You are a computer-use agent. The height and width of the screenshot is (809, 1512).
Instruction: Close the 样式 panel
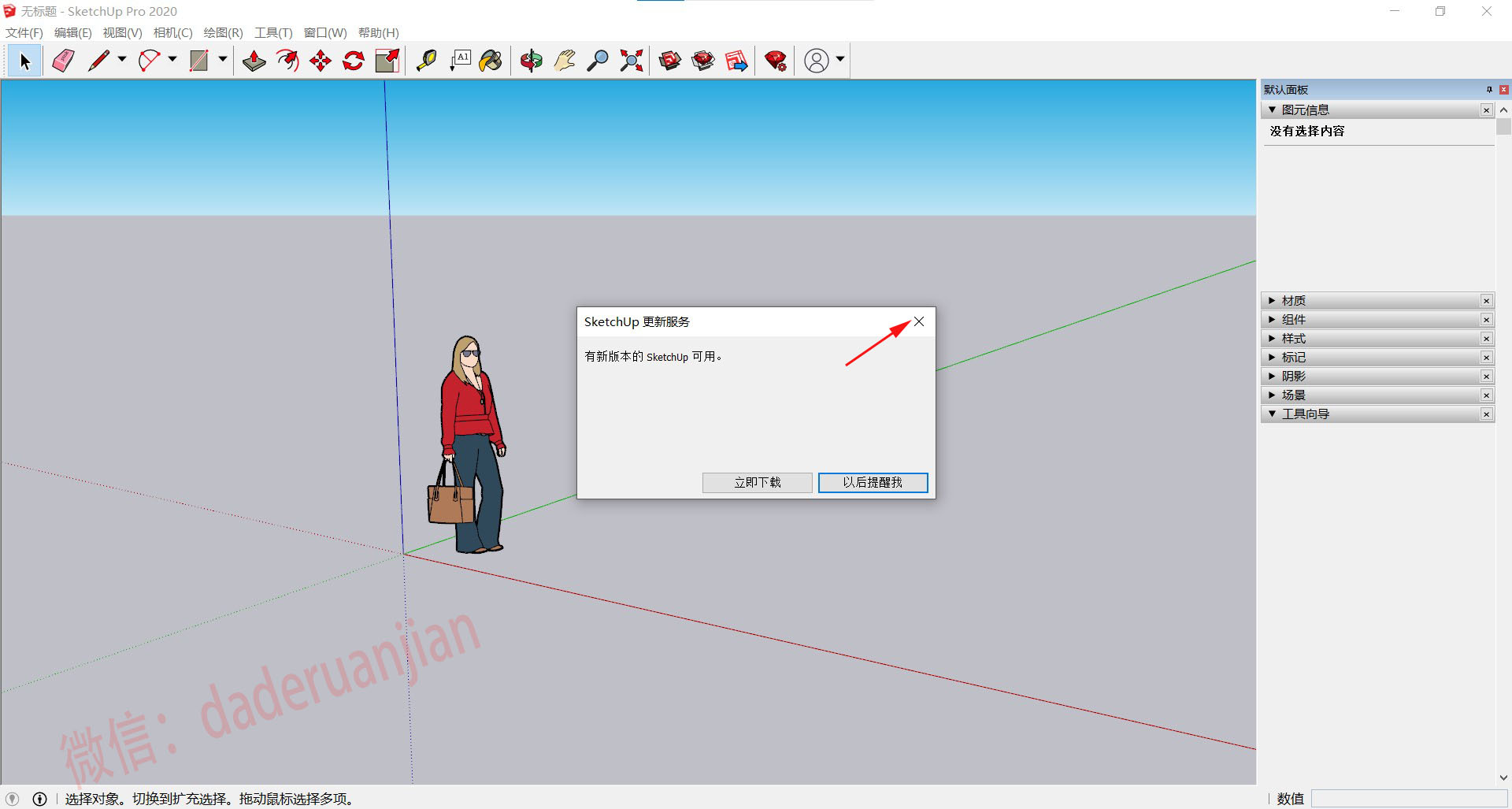(1487, 339)
